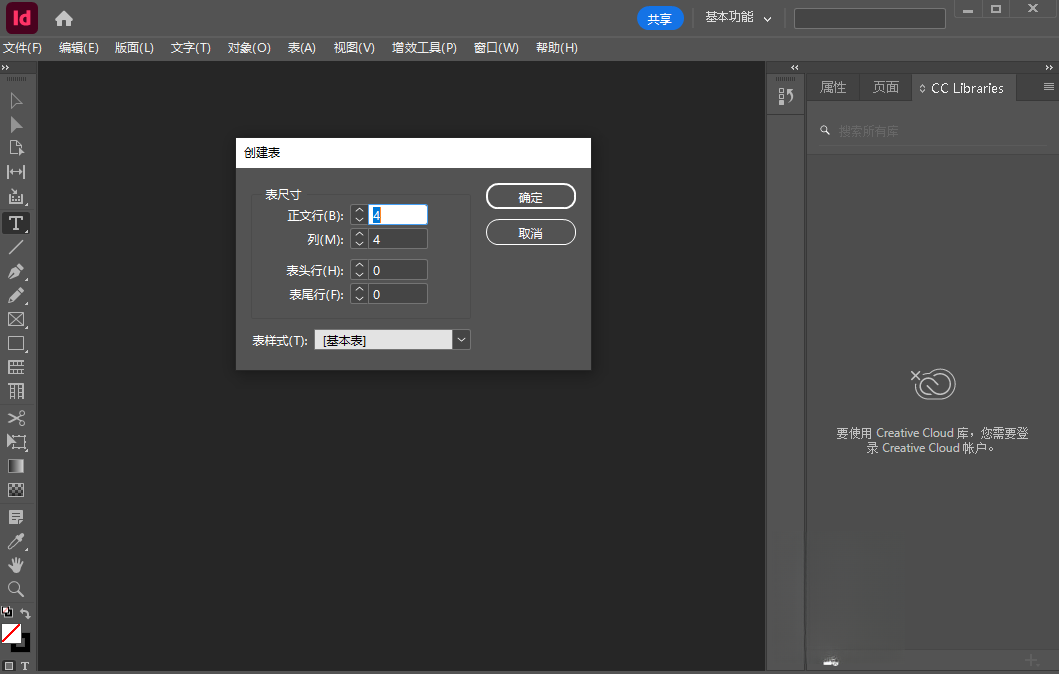1059x674 pixels.
Task: Click the Home icon
Action: 64,19
